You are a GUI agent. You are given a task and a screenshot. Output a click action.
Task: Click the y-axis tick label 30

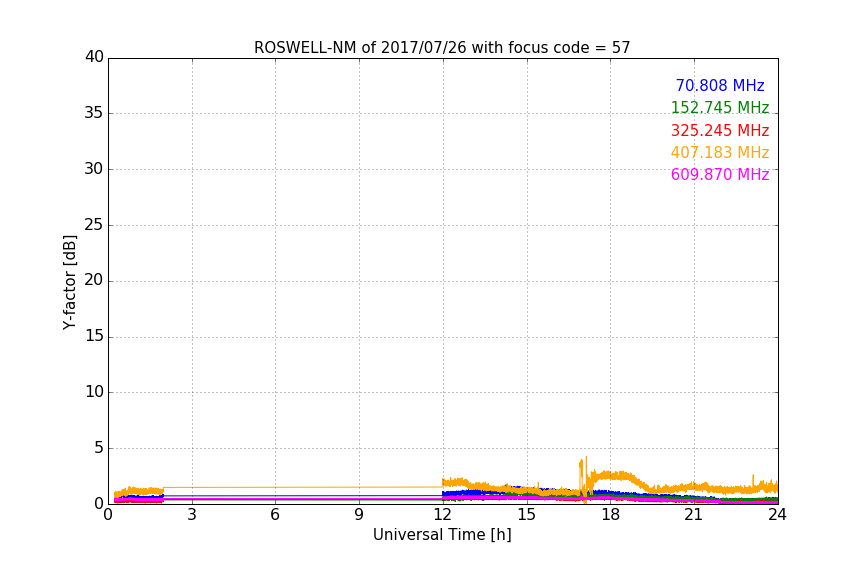94,169
